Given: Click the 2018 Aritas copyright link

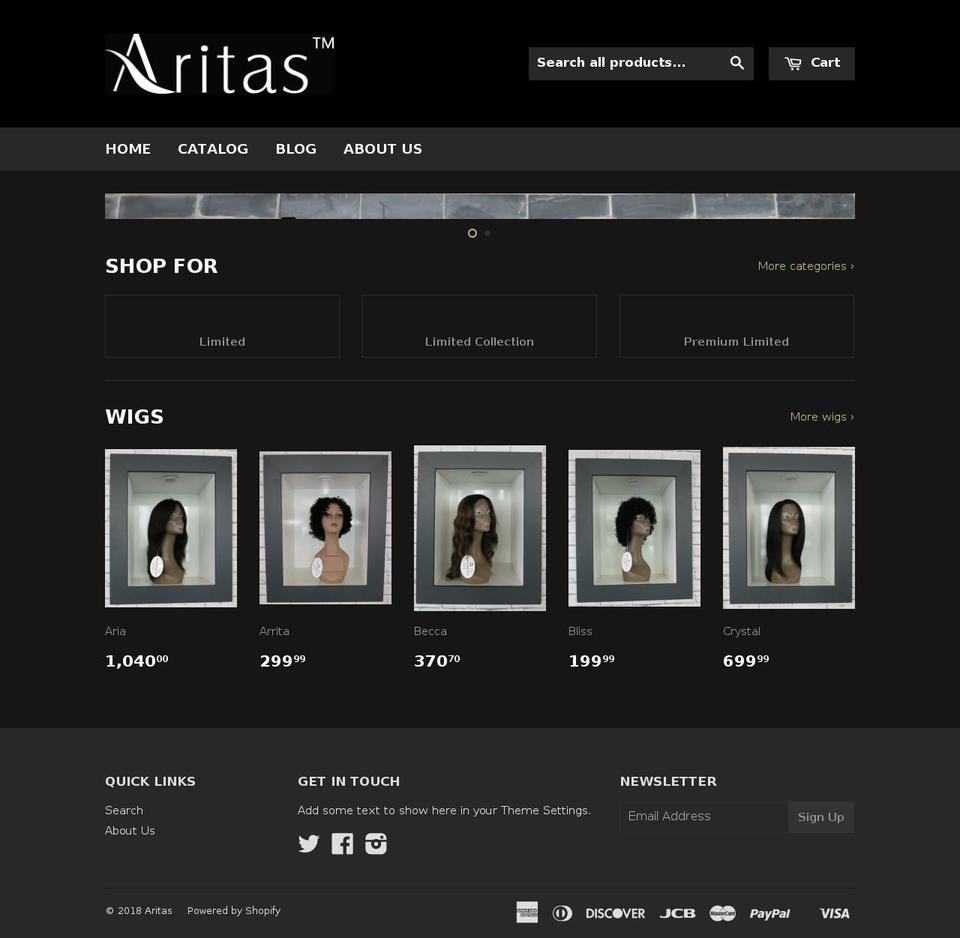Looking at the screenshot, I should pyautogui.click(x=139, y=910).
